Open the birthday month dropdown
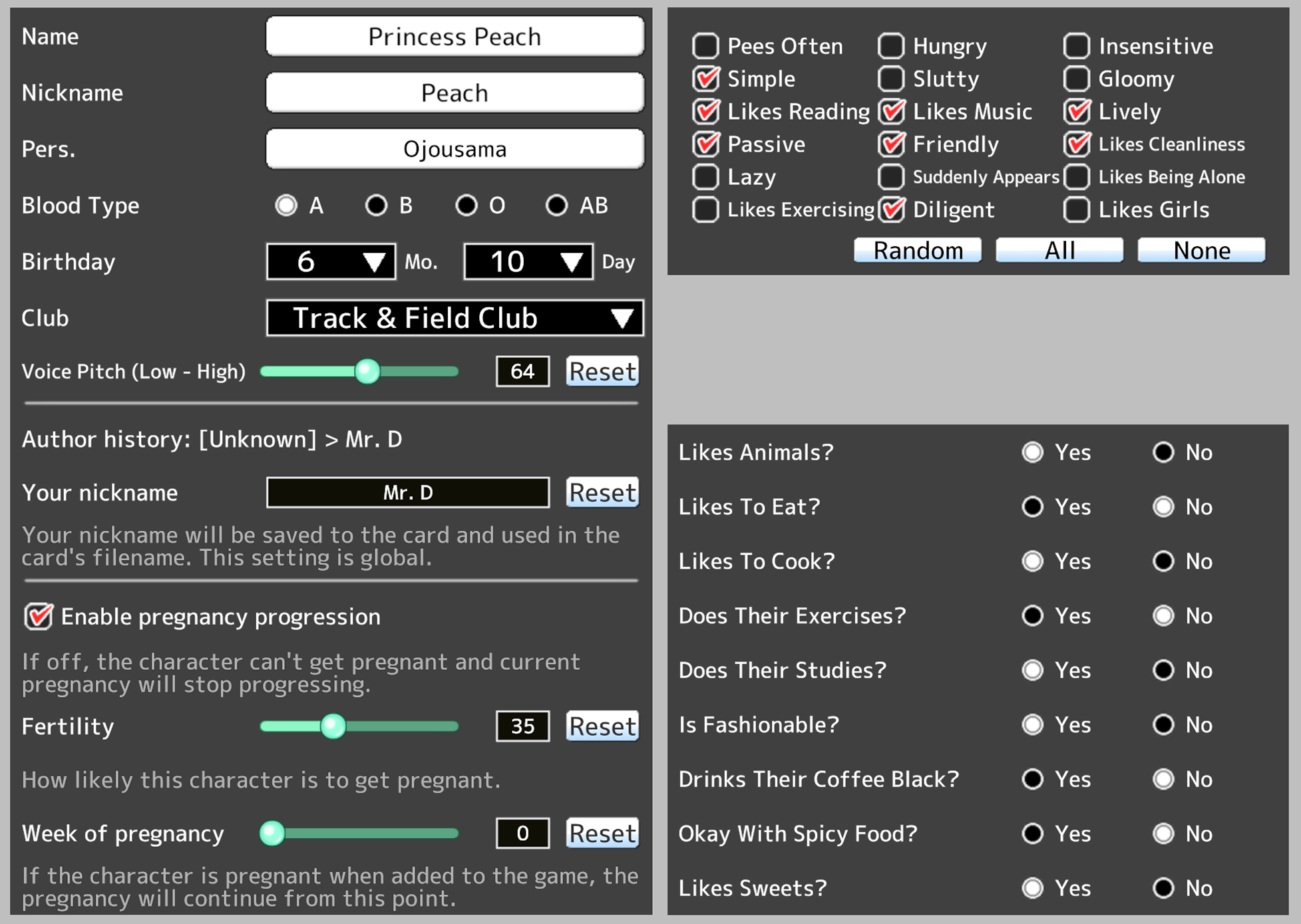The height and width of the screenshot is (924, 1301). (331, 261)
